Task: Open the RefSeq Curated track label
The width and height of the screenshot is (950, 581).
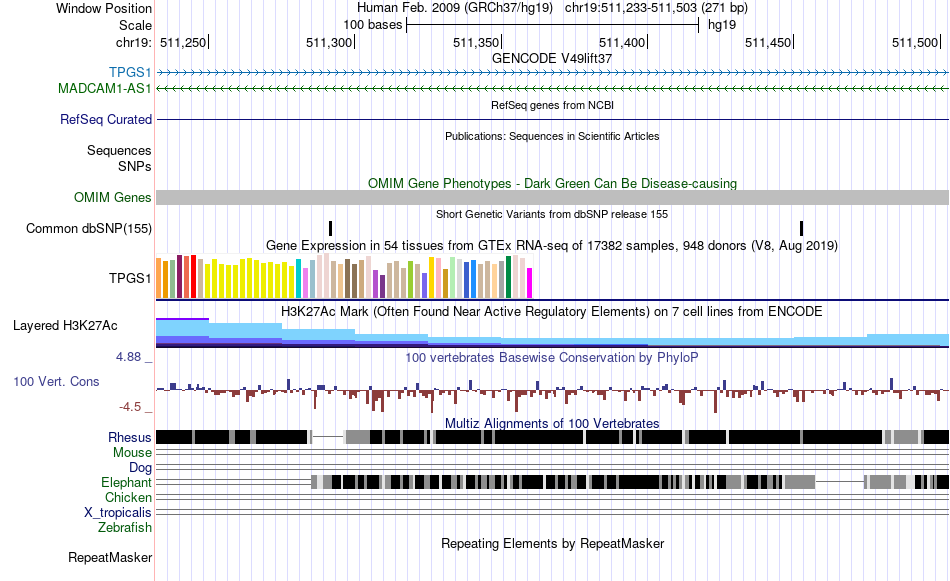Action: pos(106,119)
